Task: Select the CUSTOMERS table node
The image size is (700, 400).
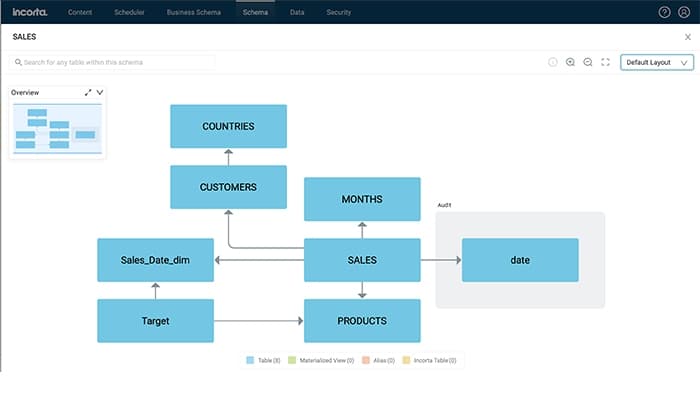Action: [x=228, y=187]
